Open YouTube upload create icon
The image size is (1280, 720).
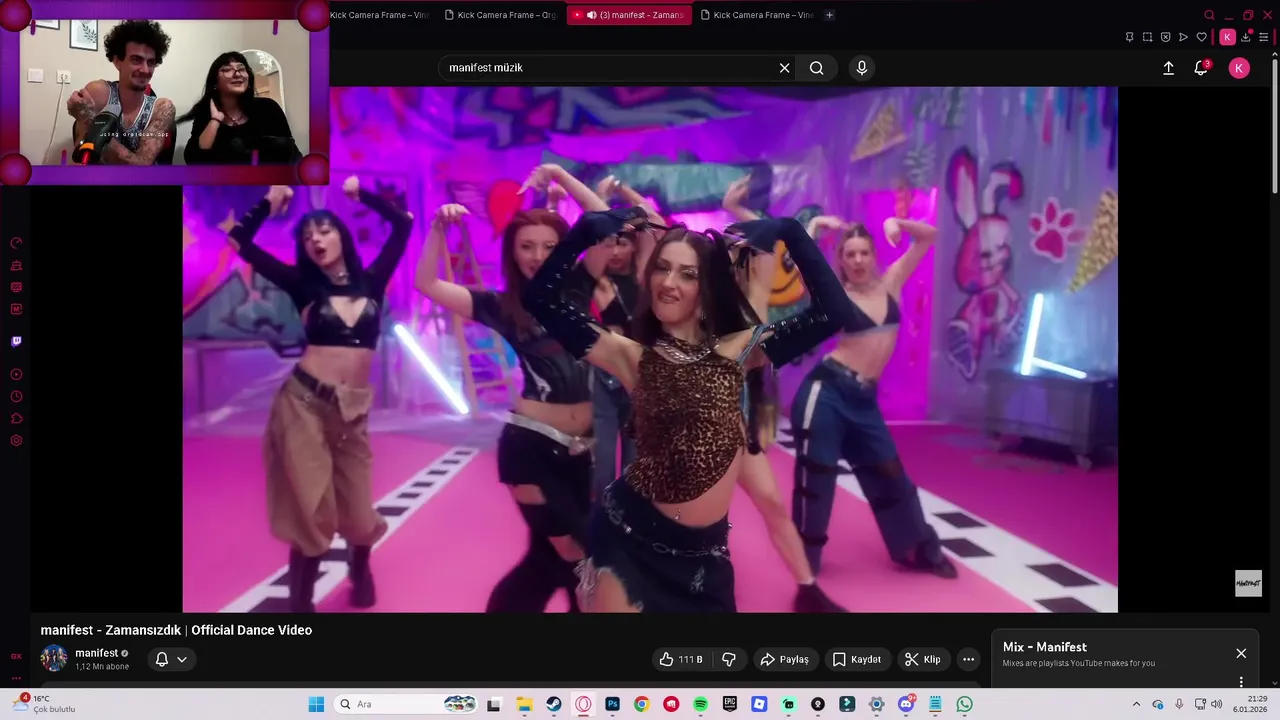tap(1168, 68)
